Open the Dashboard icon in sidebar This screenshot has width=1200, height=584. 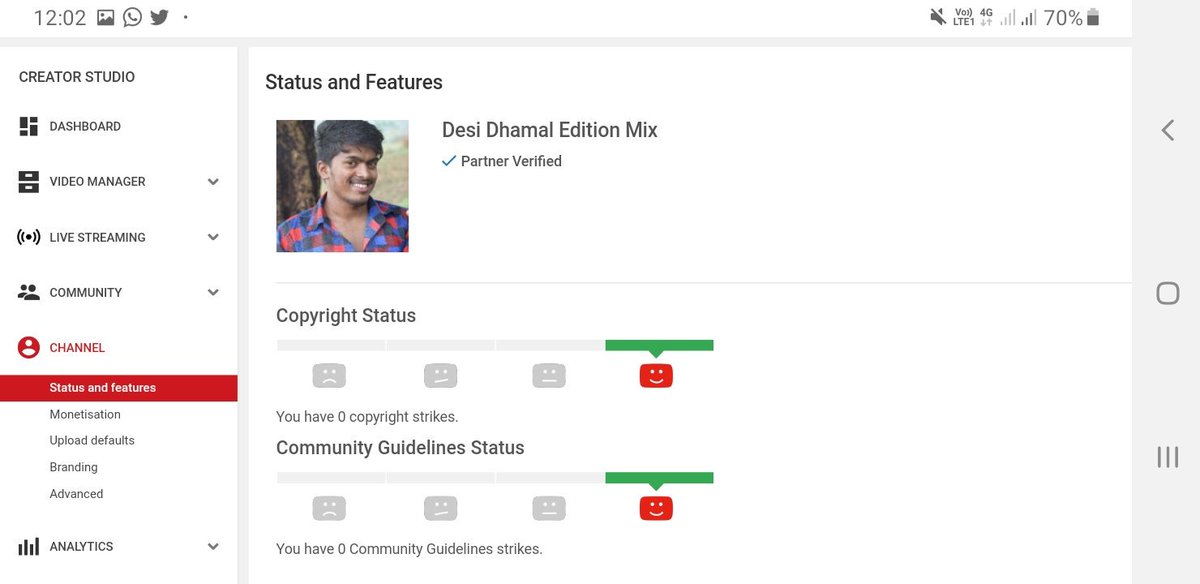[28, 126]
